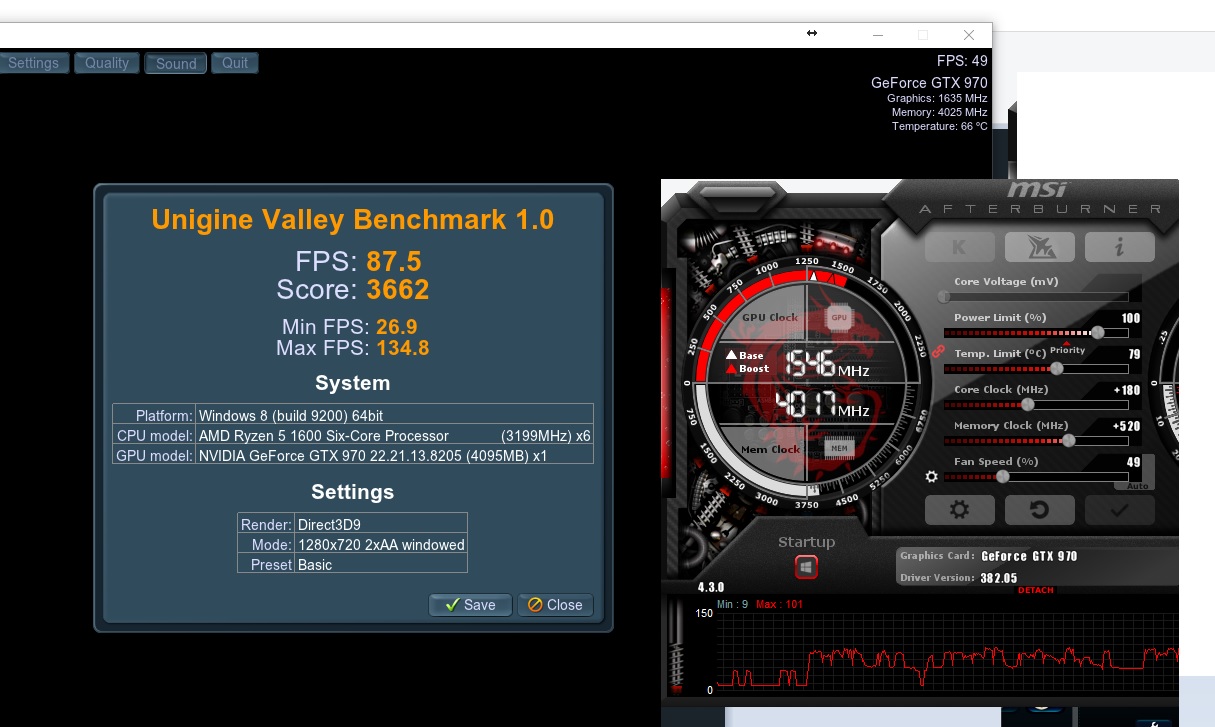Image resolution: width=1215 pixels, height=727 pixels.
Task: Click the link icon between power and temp limit
Action: (x=938, y=351)
